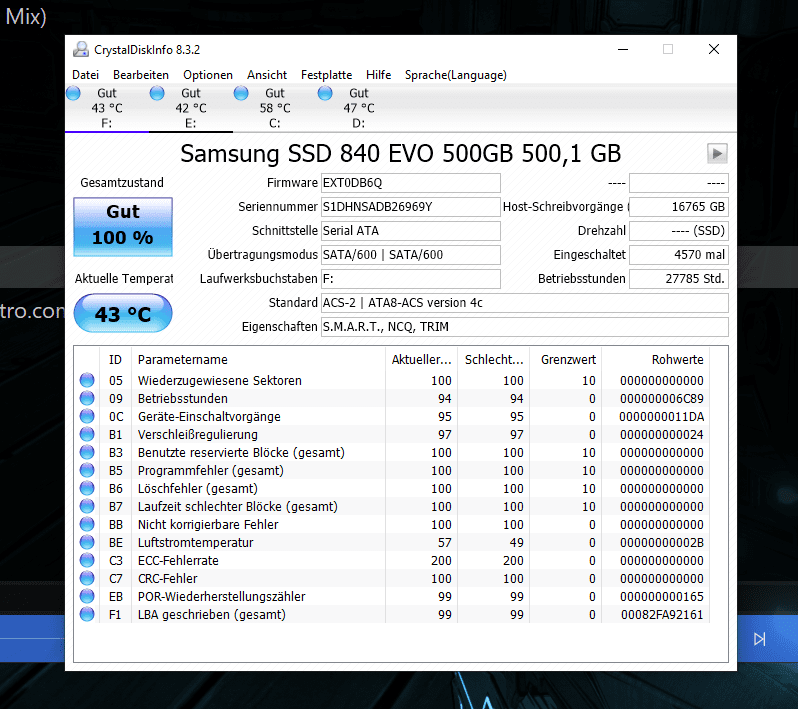Viewport: 798px width, 709px height.
Task: Click the next disk arrow button
Action: (717, 153)
